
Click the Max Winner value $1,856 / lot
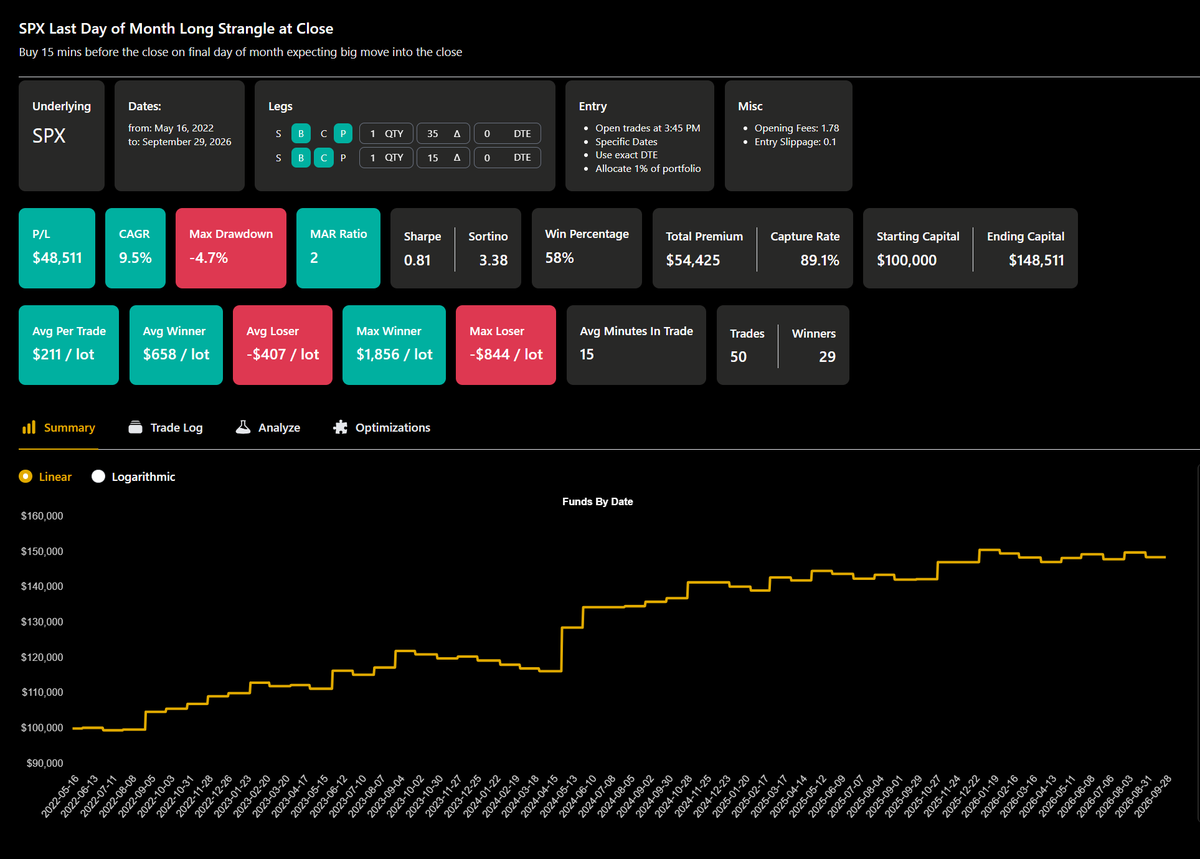(x=395, y=354)
